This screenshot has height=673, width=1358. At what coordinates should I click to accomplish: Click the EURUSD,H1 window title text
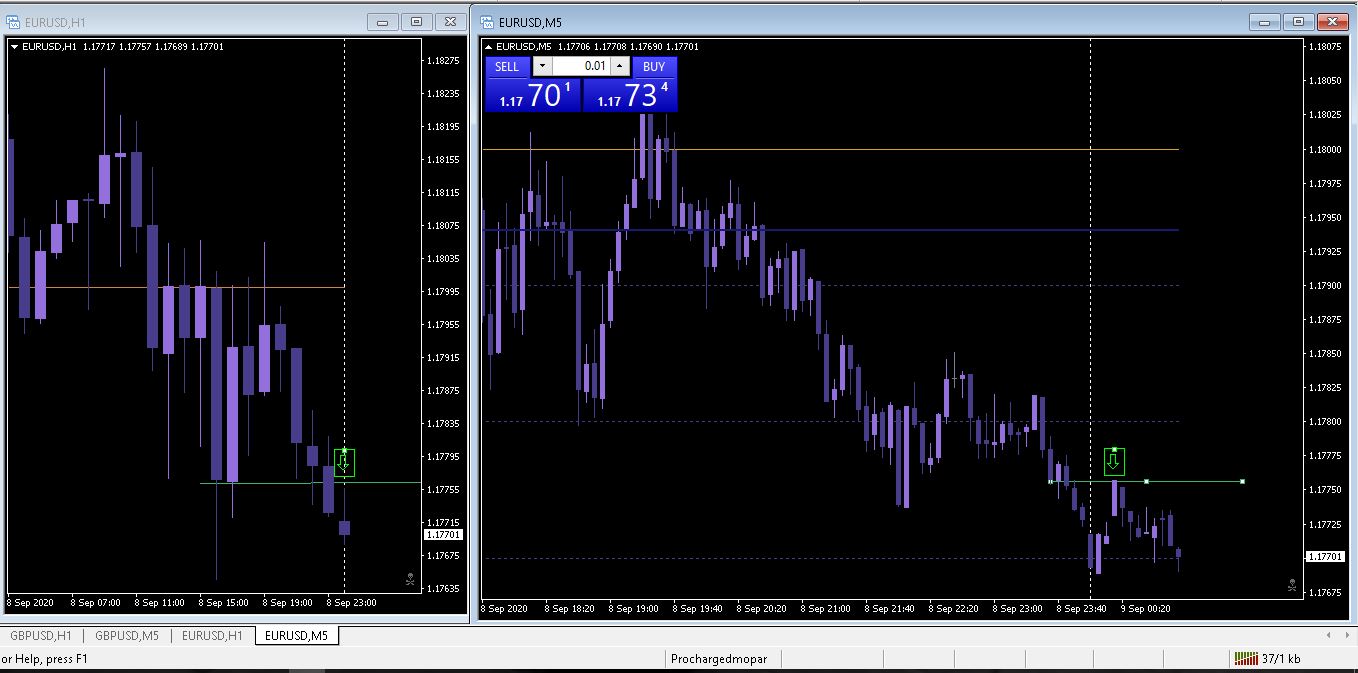(54, 21)
